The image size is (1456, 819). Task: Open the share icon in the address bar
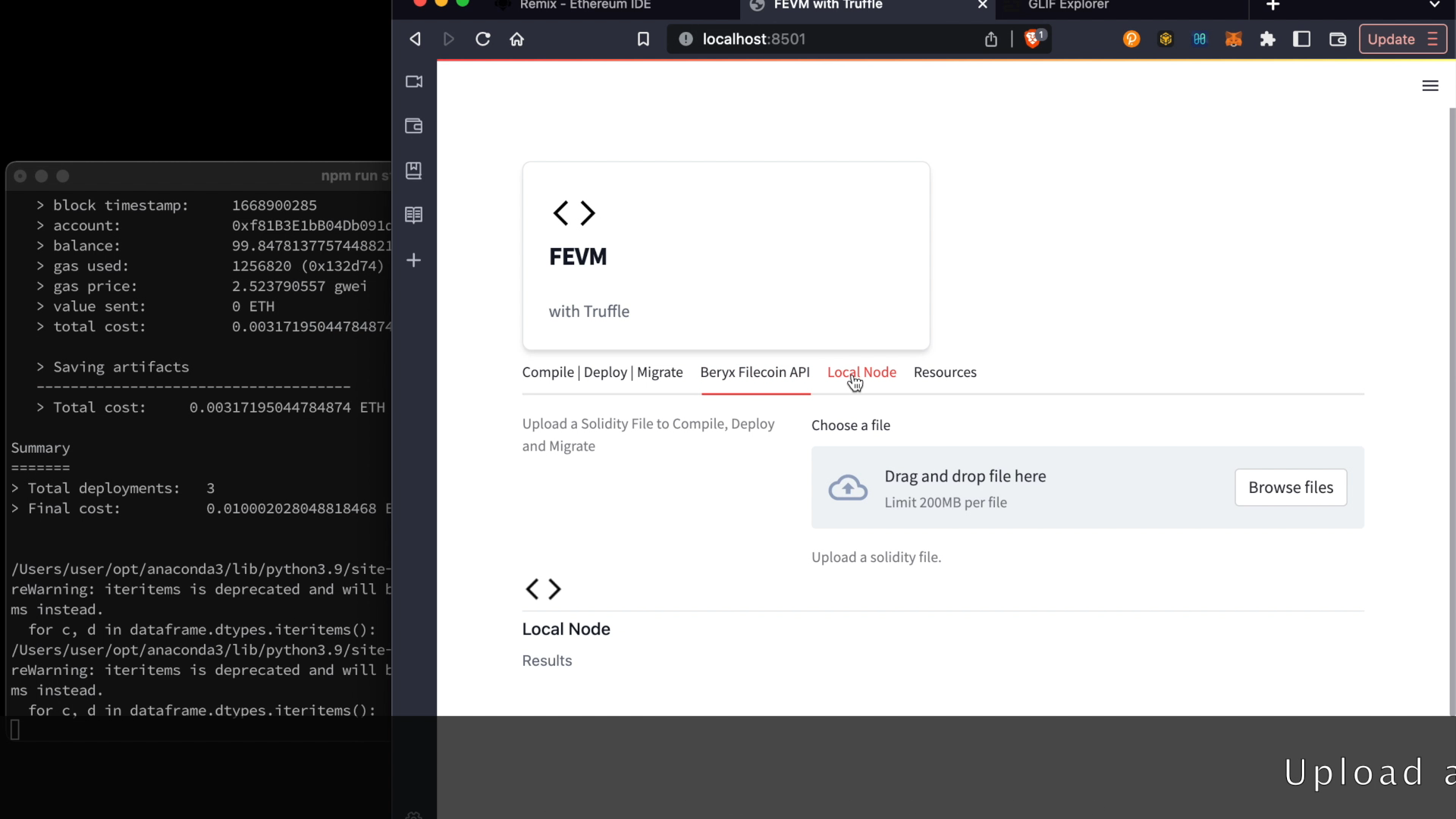991,39
